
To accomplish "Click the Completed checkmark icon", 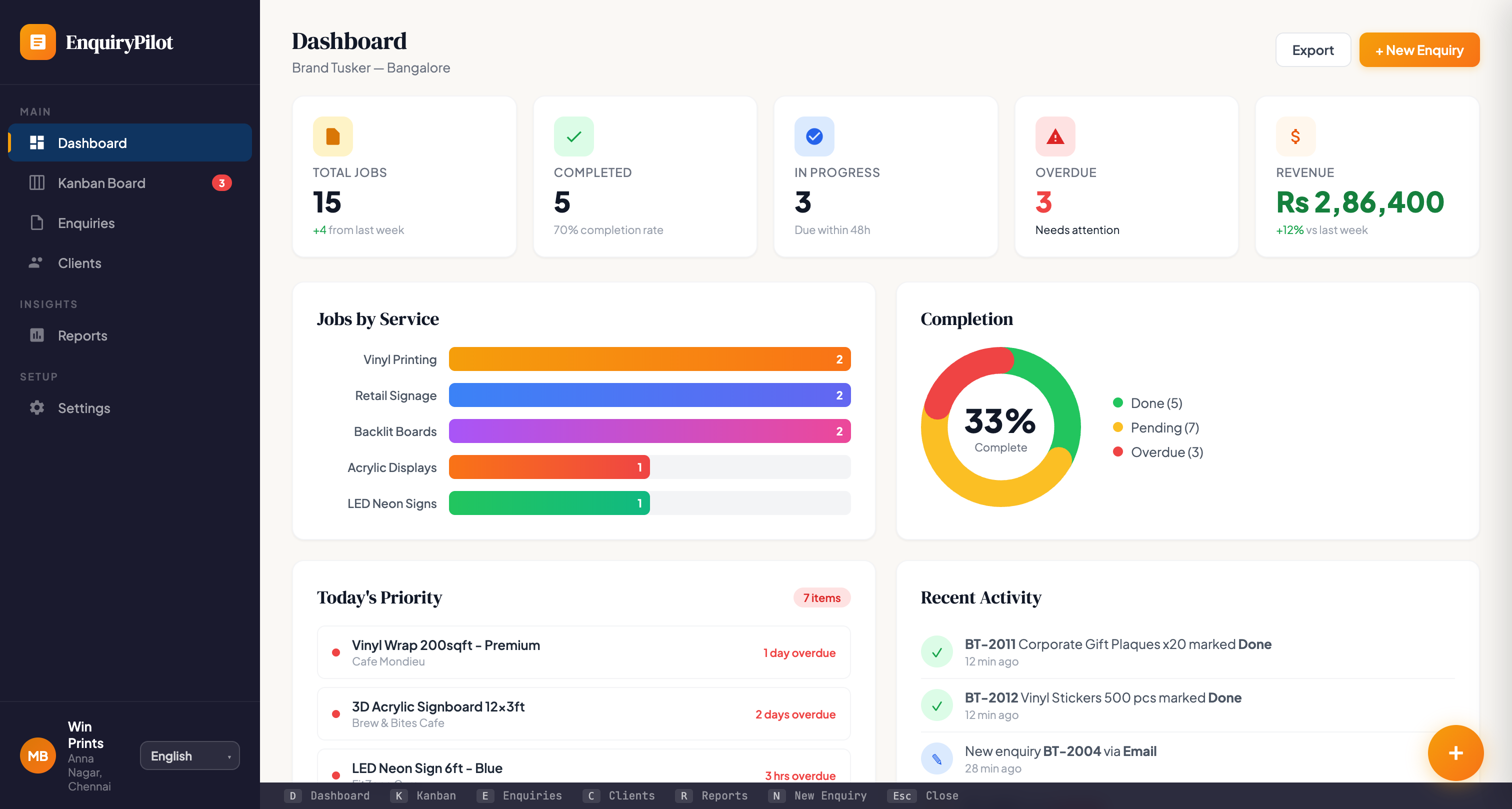I will (x=573, y=135).
